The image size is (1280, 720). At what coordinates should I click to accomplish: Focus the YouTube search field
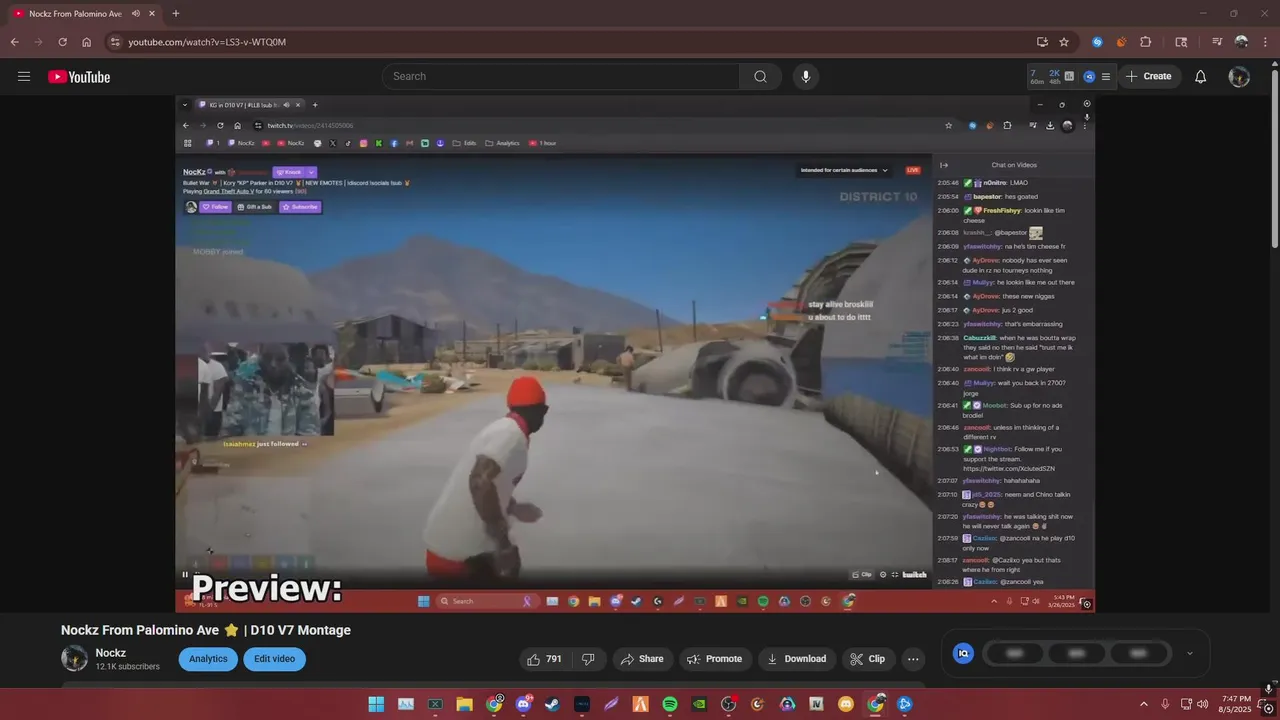[561, 76]
